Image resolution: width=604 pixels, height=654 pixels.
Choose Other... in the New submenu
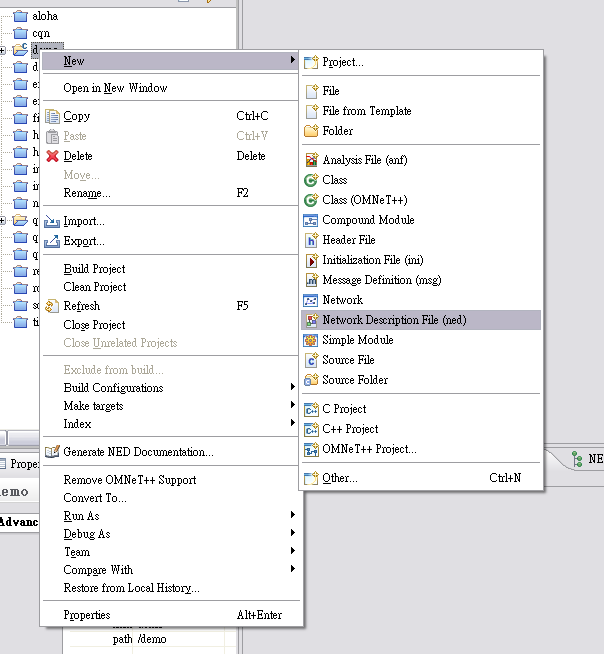coord(339,478)
